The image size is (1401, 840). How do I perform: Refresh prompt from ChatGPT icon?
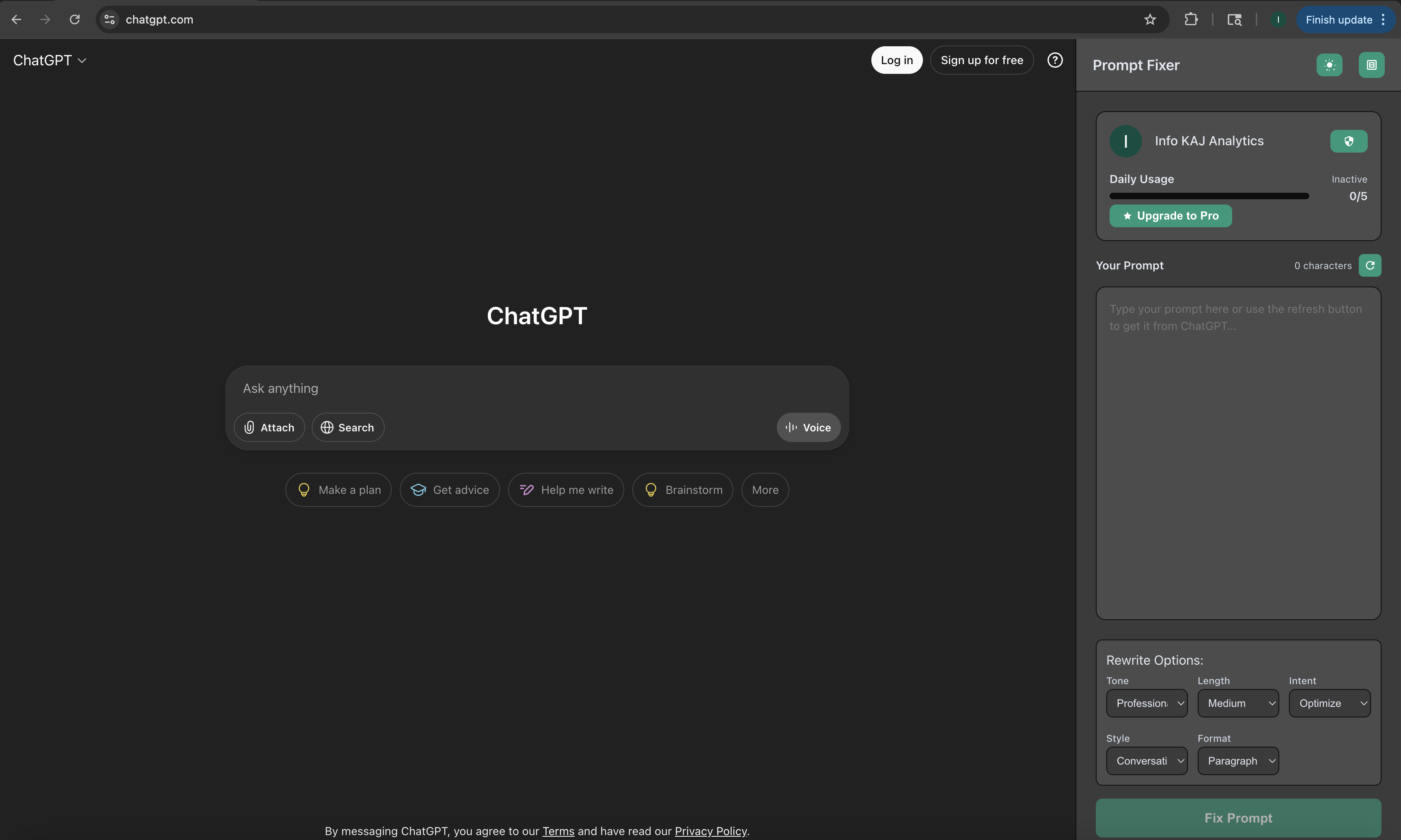point(1370,265)
